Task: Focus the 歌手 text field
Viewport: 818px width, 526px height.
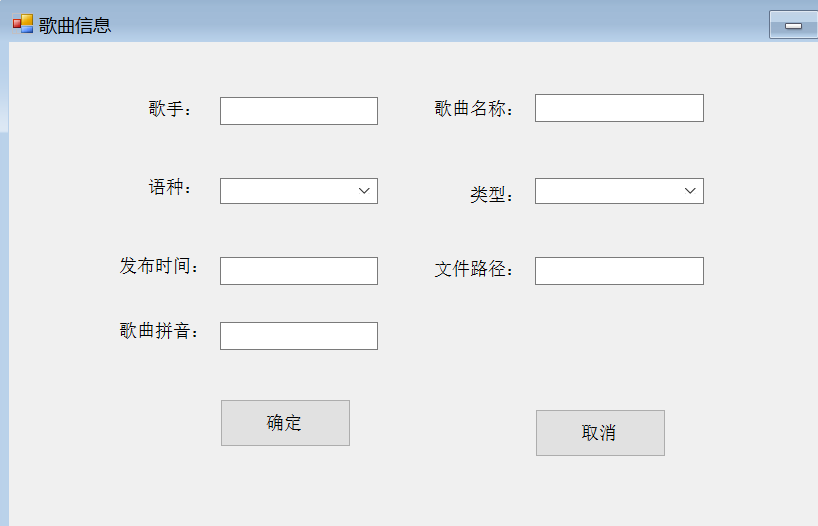Action: point(299,111)
